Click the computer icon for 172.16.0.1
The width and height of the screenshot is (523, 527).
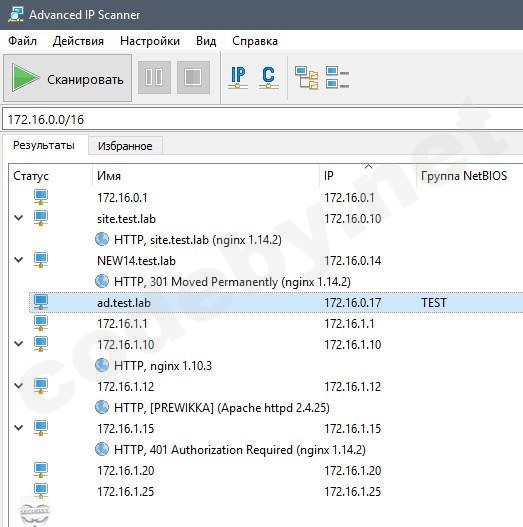point(41,197)
